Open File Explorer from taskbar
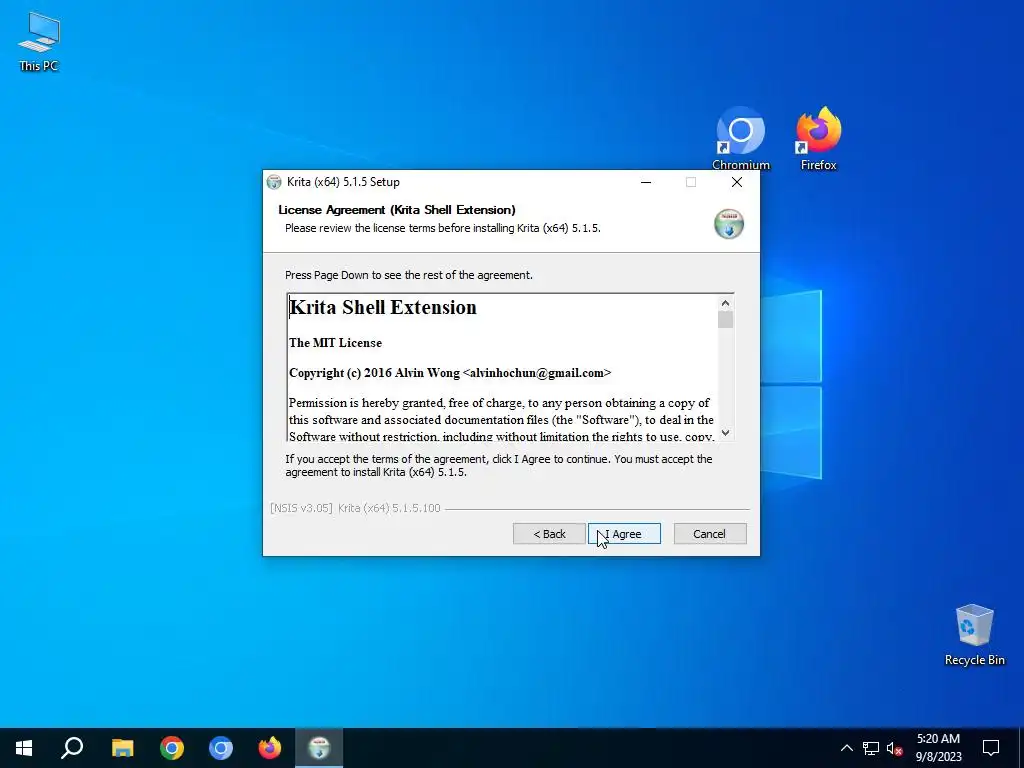 [122, 748]
